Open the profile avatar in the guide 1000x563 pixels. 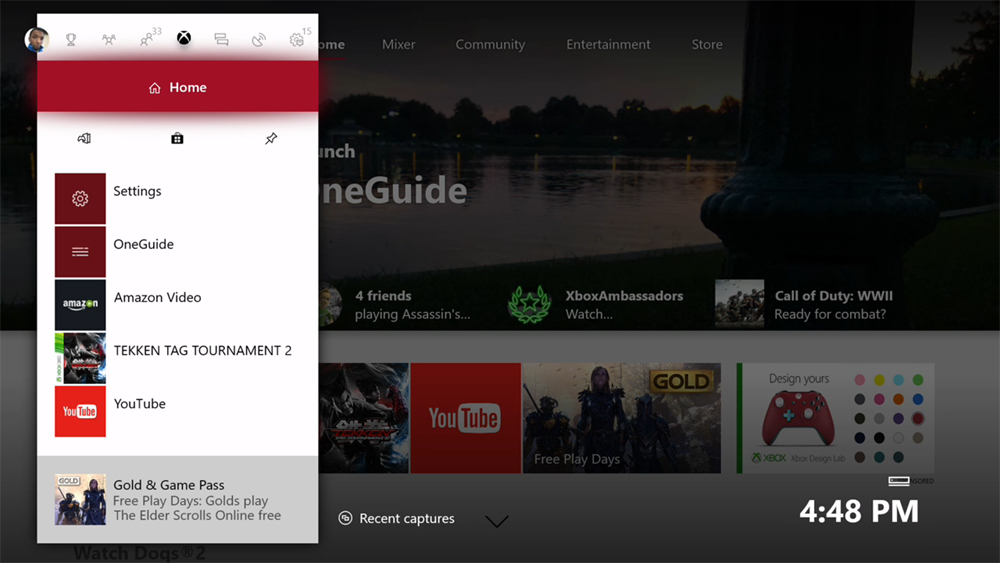(x=36, y=40)
